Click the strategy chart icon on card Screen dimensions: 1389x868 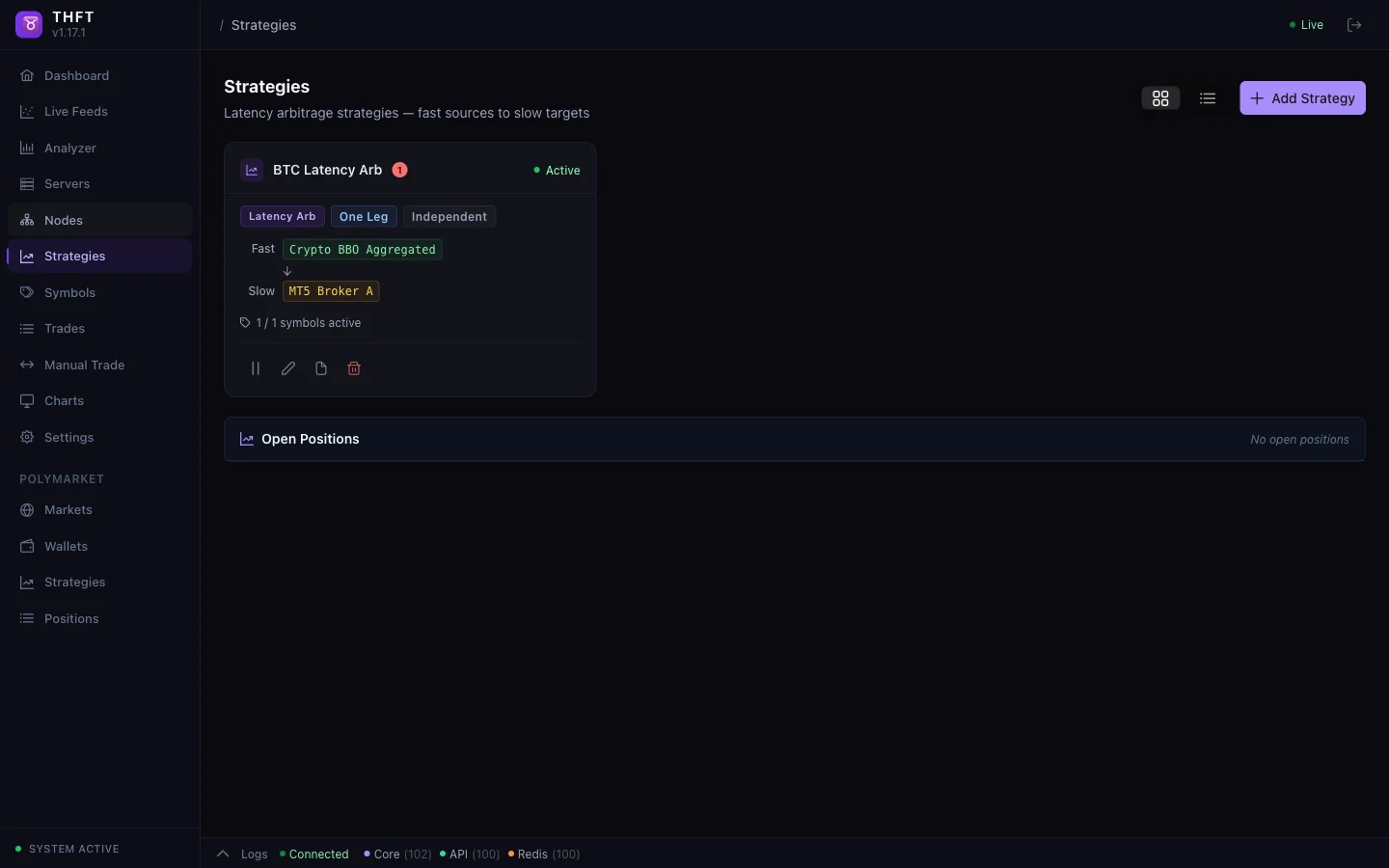(252, 170)
